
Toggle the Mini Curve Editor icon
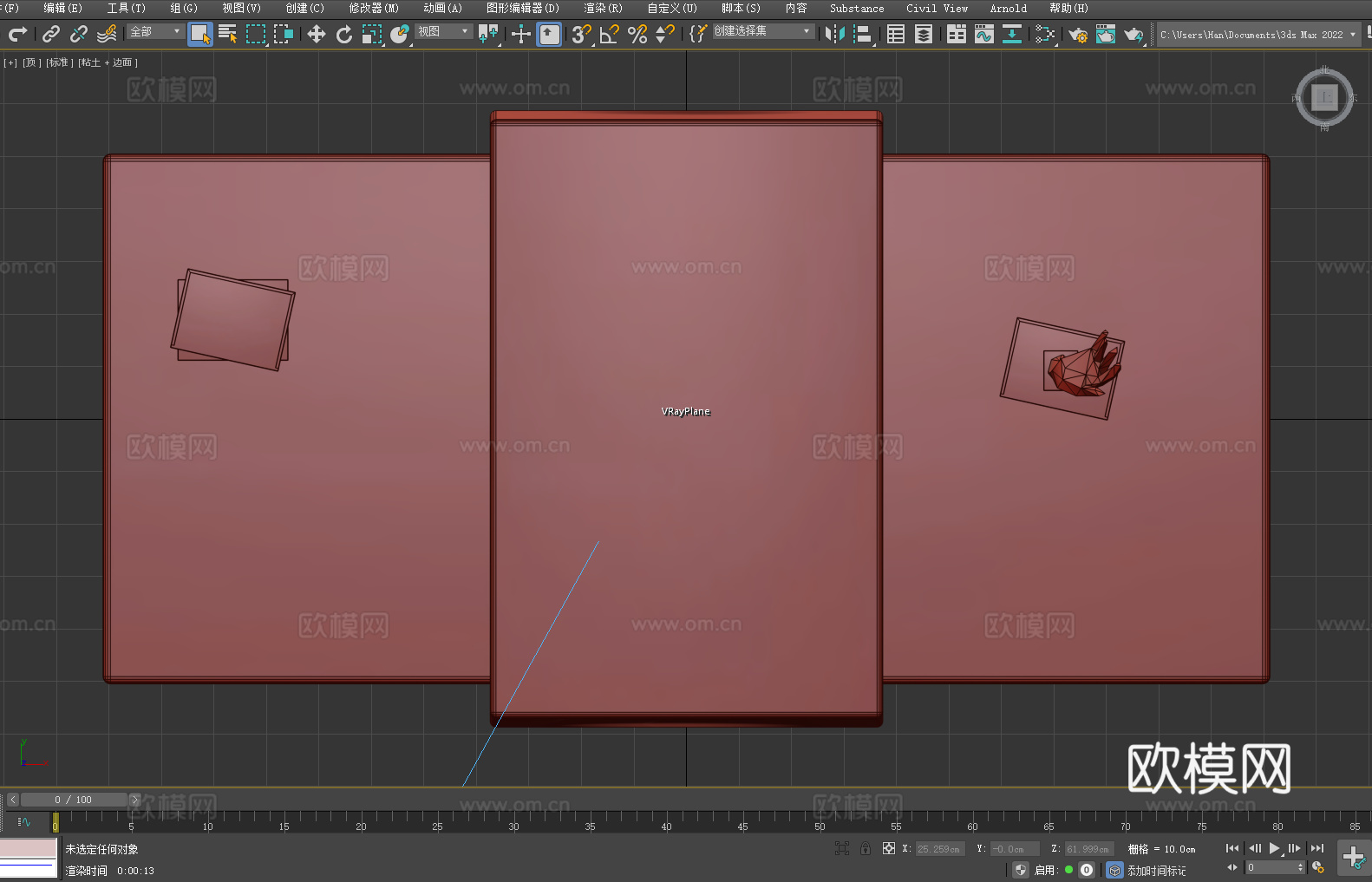pyautogui.click(x=24, y=821)
